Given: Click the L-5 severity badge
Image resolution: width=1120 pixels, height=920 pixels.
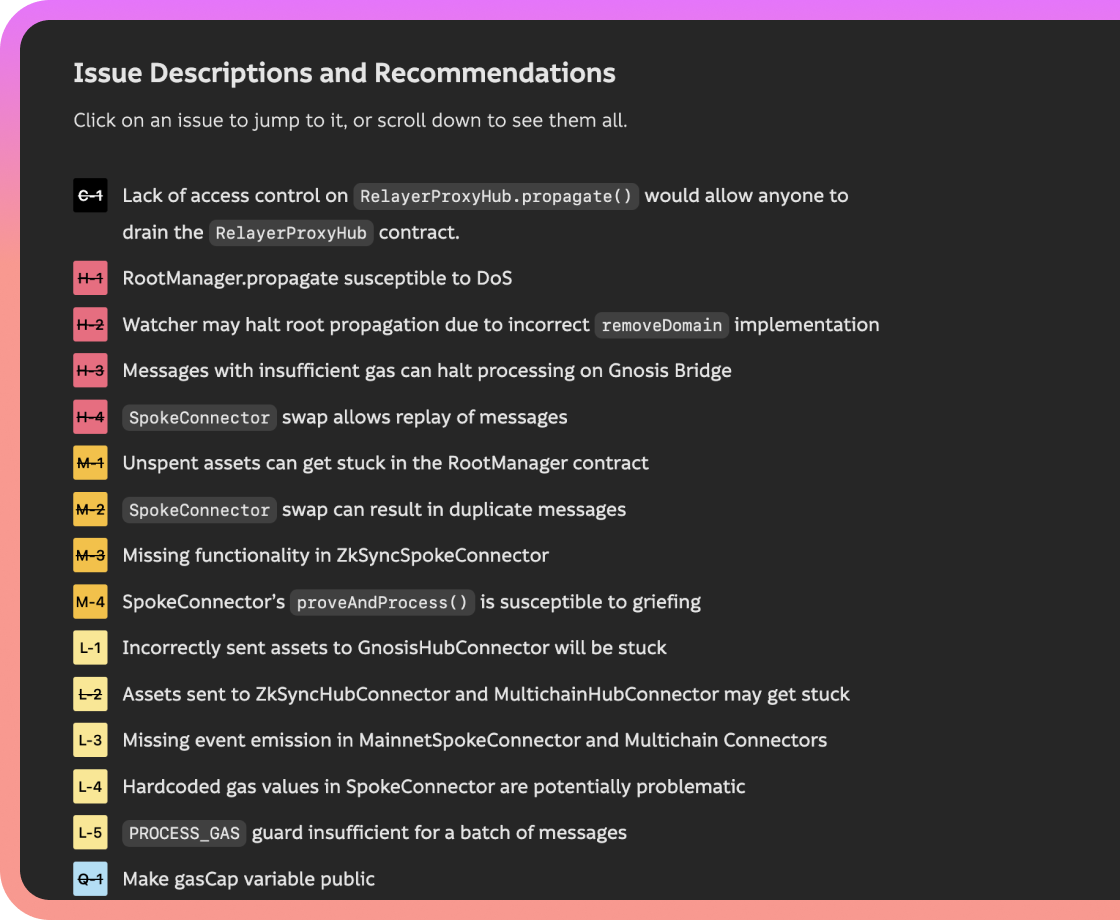Looking at the screenshot, I should pos(90,832).
